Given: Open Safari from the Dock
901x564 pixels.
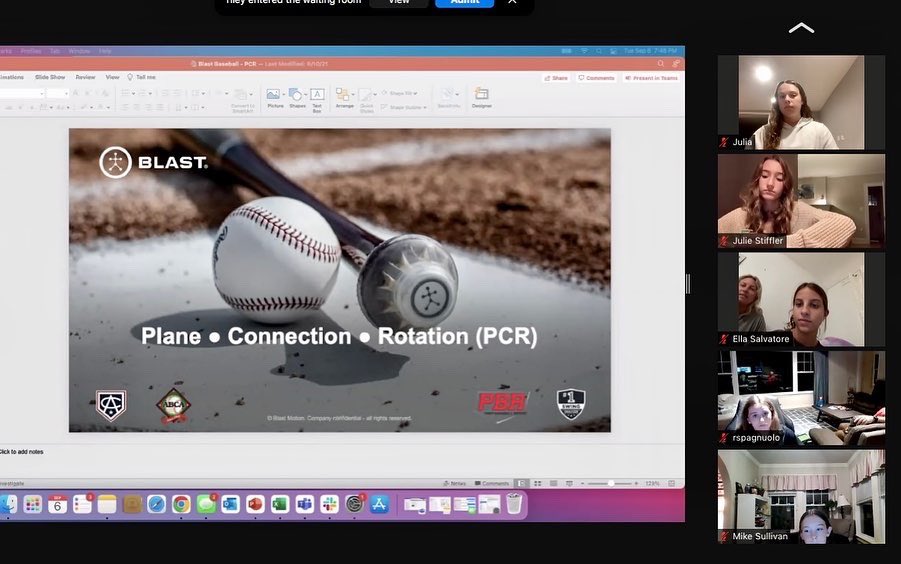Looking at the screenshot, I should tap(156, 504).
